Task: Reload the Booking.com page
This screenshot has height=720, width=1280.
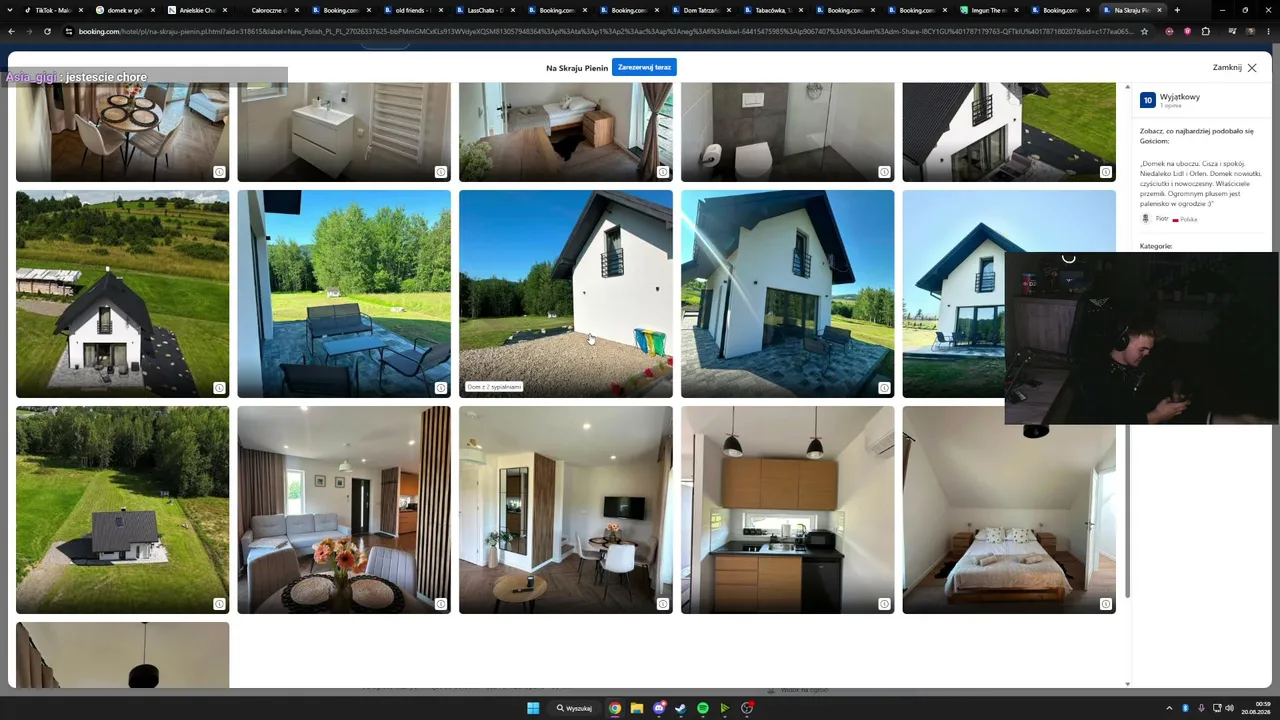Action: (x=47, y=31)
